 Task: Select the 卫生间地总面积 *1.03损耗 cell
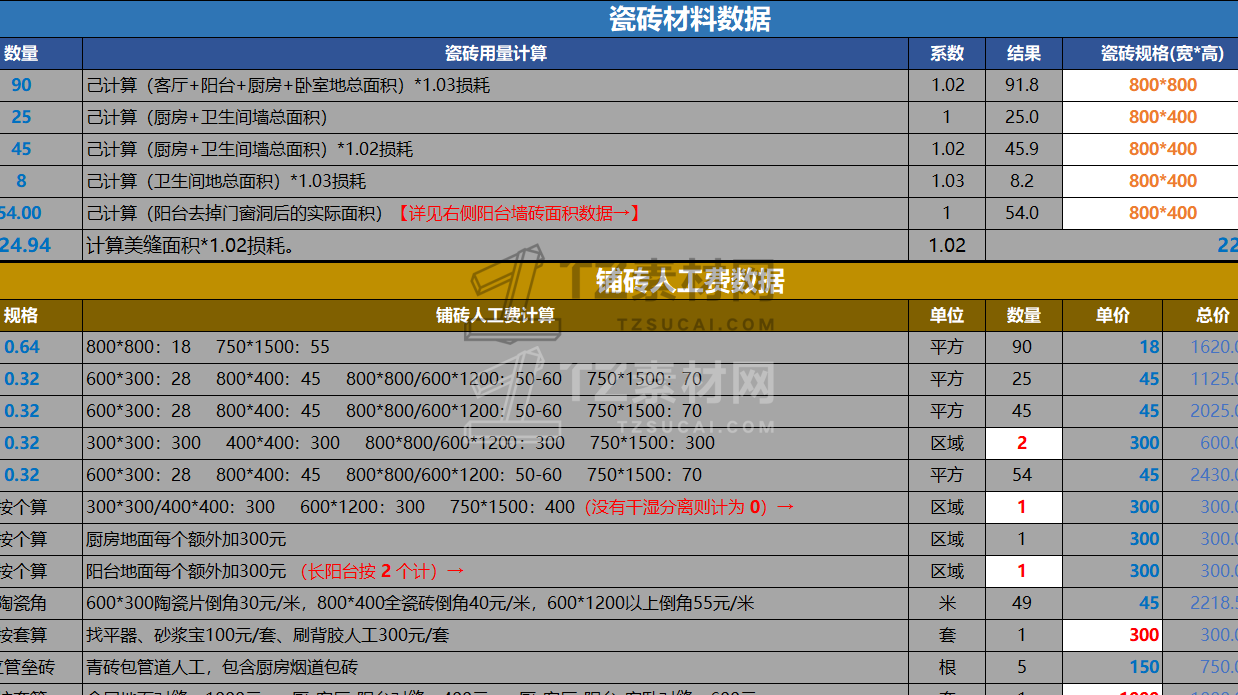point(496,181)
